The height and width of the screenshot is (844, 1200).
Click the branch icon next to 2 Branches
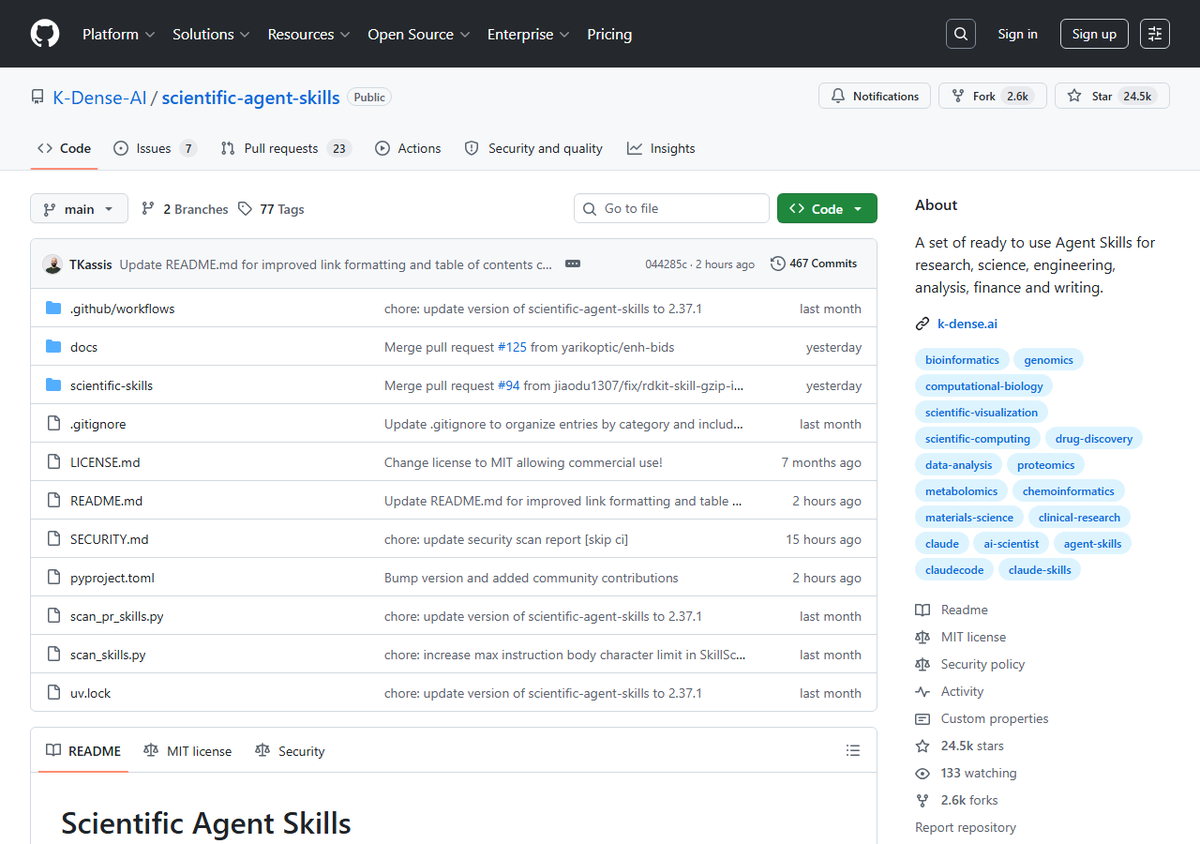148,209
